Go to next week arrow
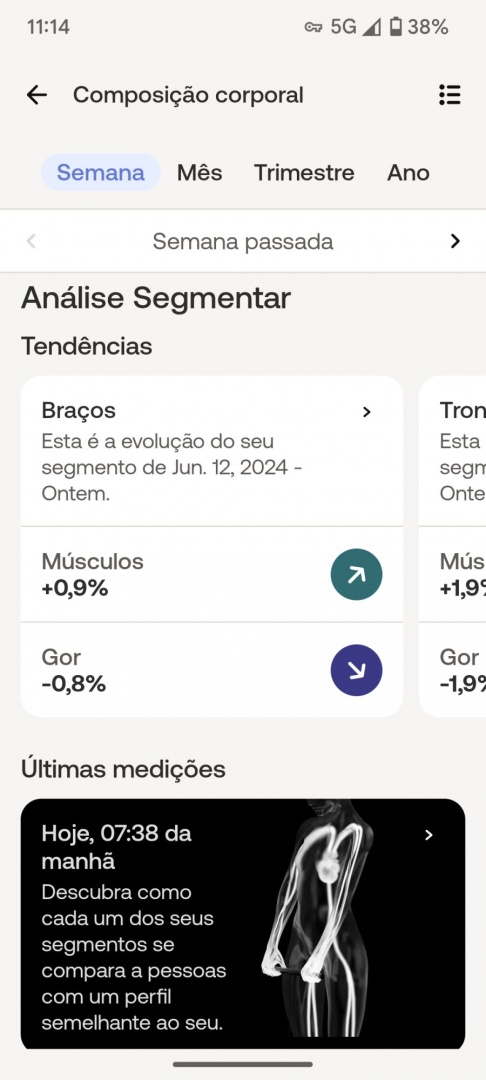This screenshot has width=486, height=1080. pyautogui.click(x=454, y=241)
